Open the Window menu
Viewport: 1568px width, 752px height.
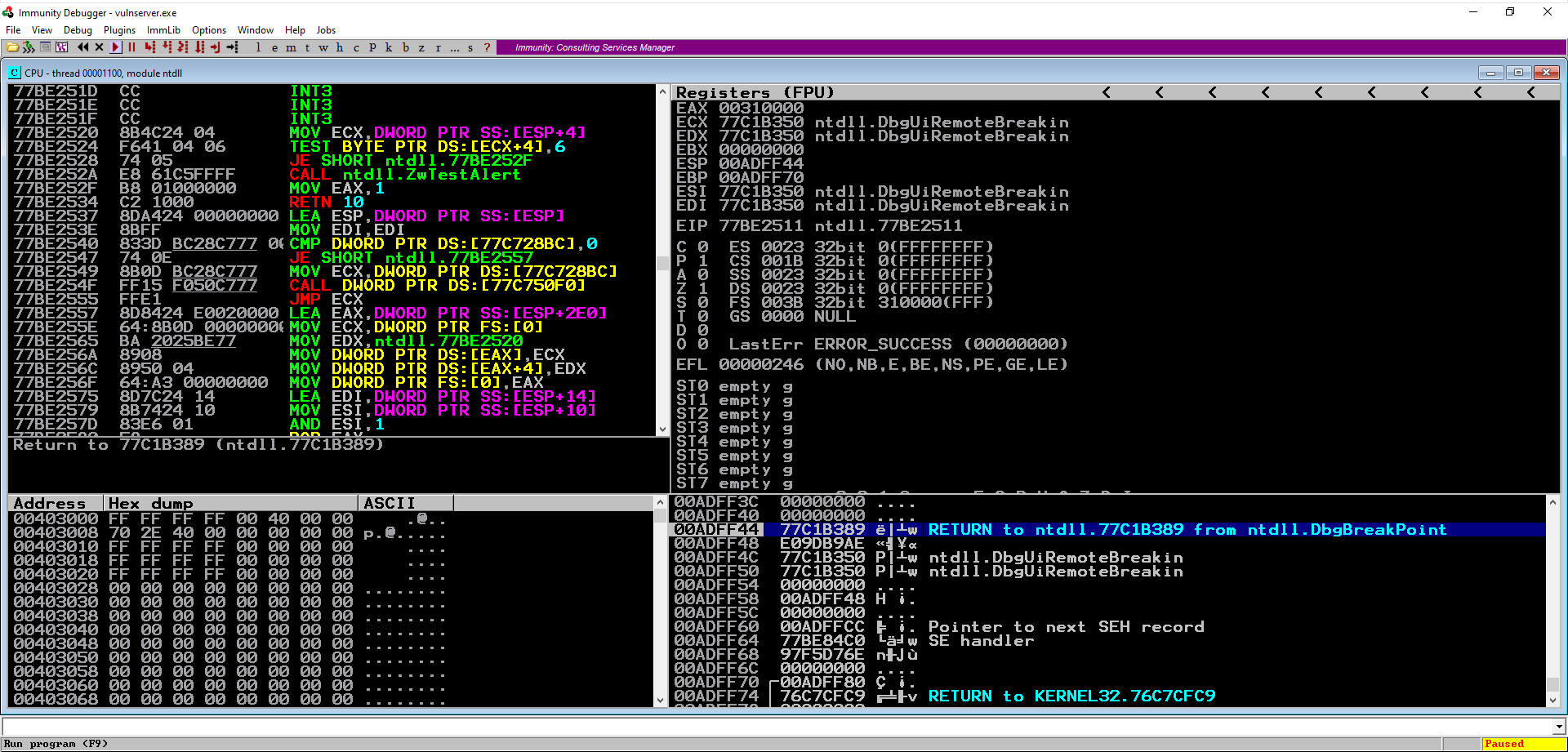[x=256, y=30]
